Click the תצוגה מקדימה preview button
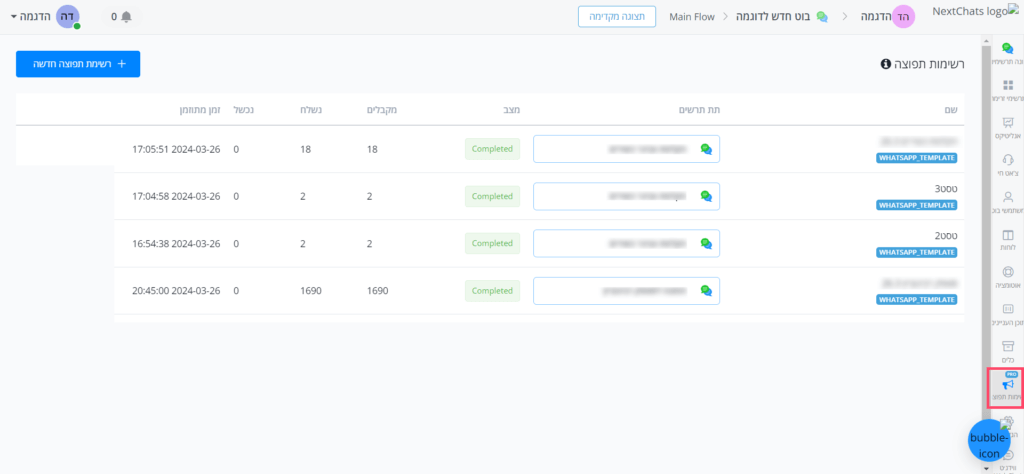This screenshot has width=1024, height=474. tap(616, 16)
